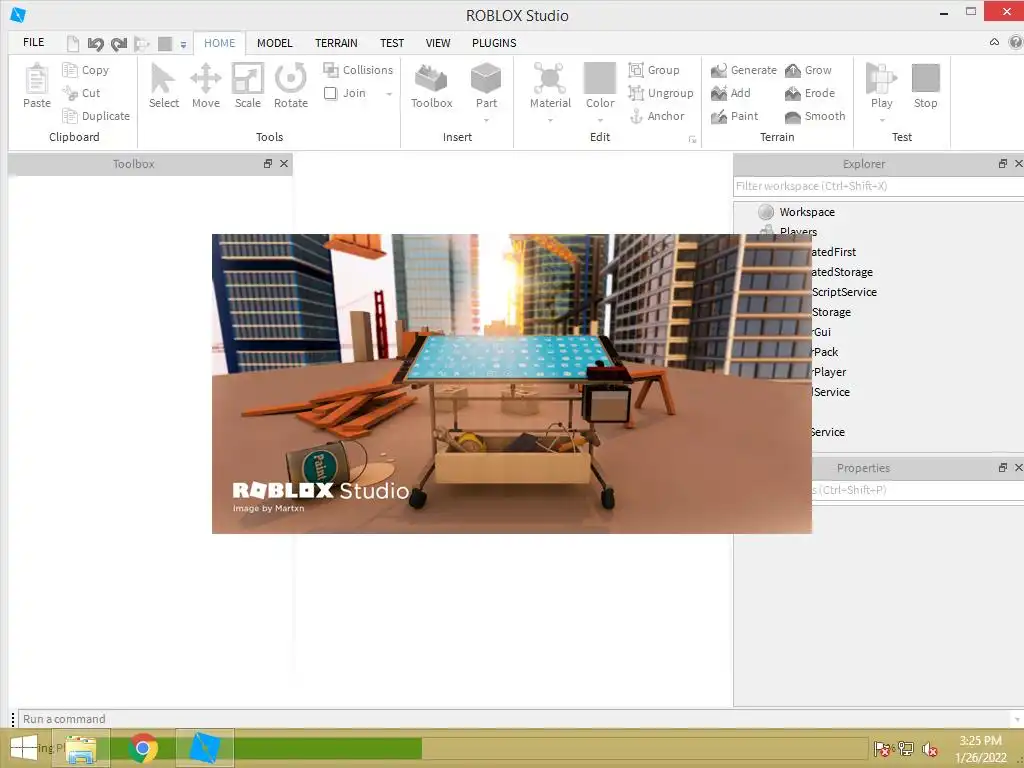This screenshot has height=768, width=1024.
Task: Undock the Toolbox panel
Action: tap(268, 163)
